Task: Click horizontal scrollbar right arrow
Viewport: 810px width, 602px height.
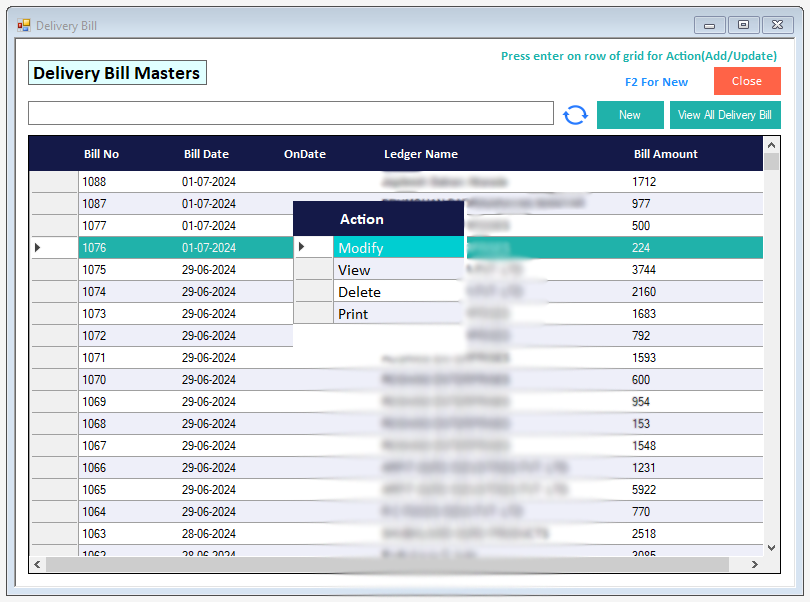Action: click(756, 565)
